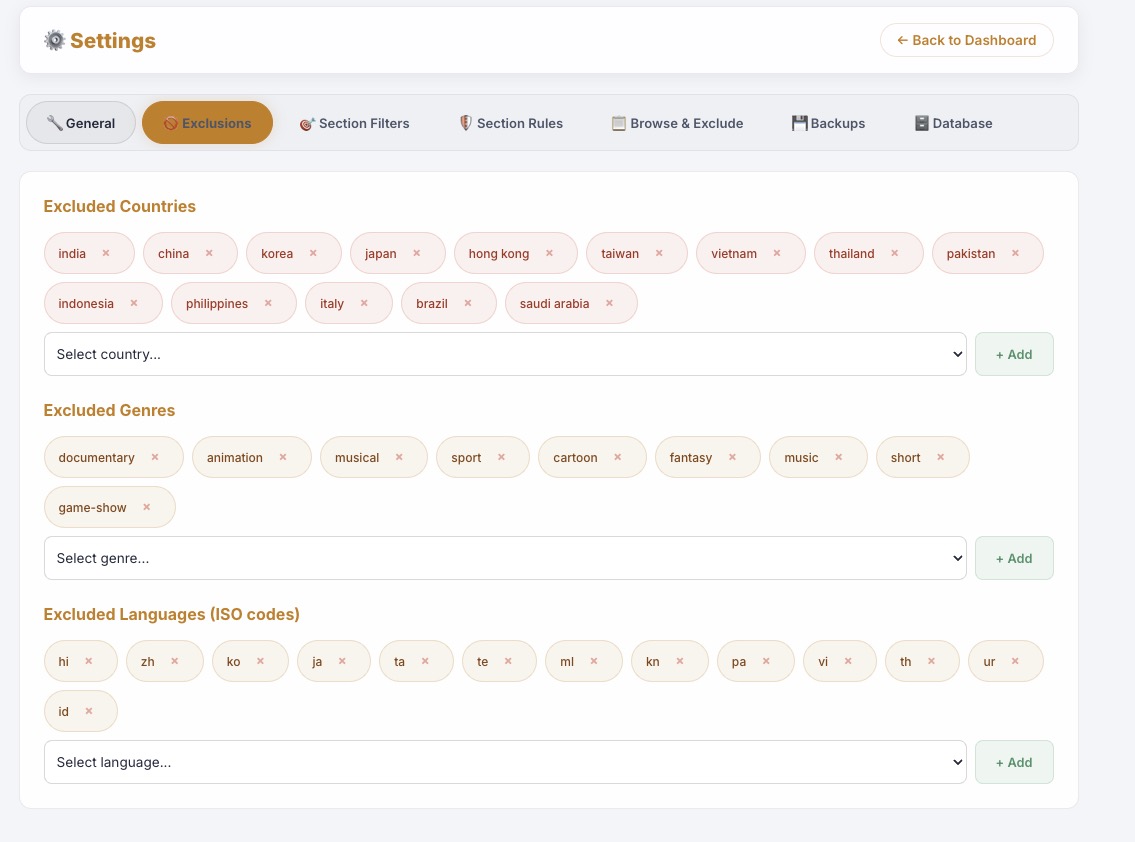1135x842 pixels.
Task: Click the Settings gear icon
Action: tap(54, 41)
